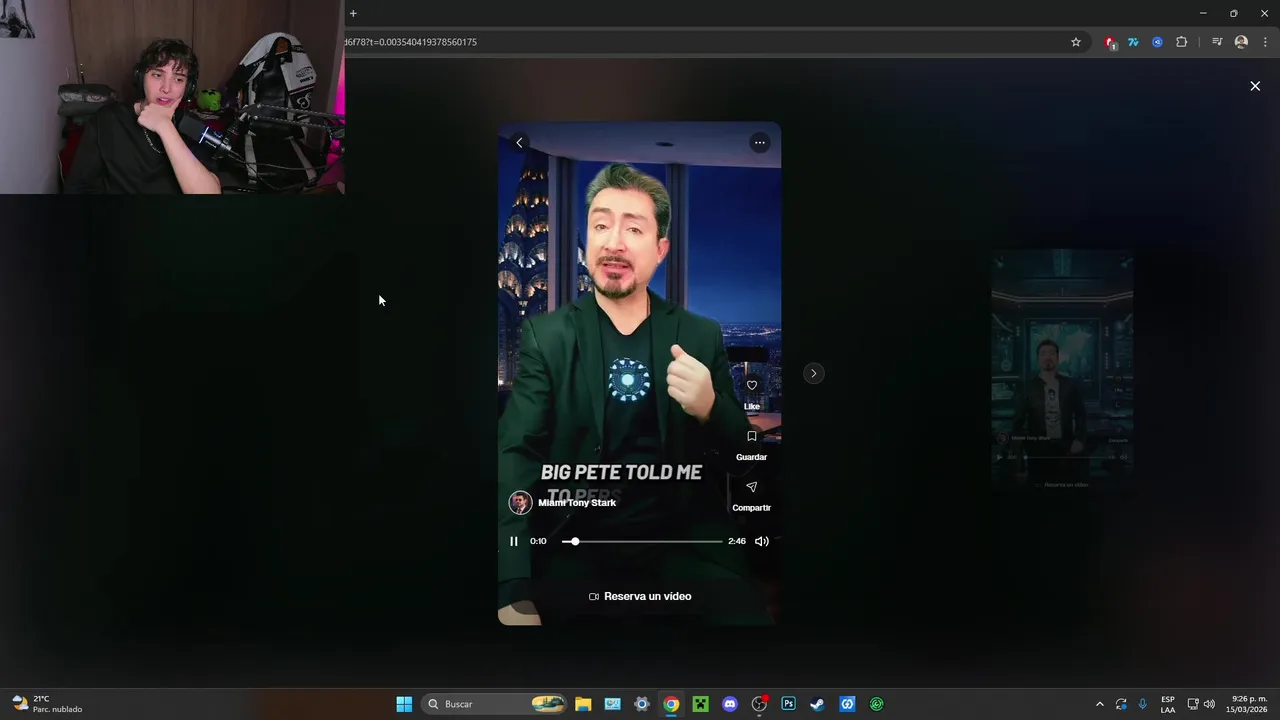Click the microphone tray icon
The width and height of the screenshot is (1280, 720).
[1143, 704]
